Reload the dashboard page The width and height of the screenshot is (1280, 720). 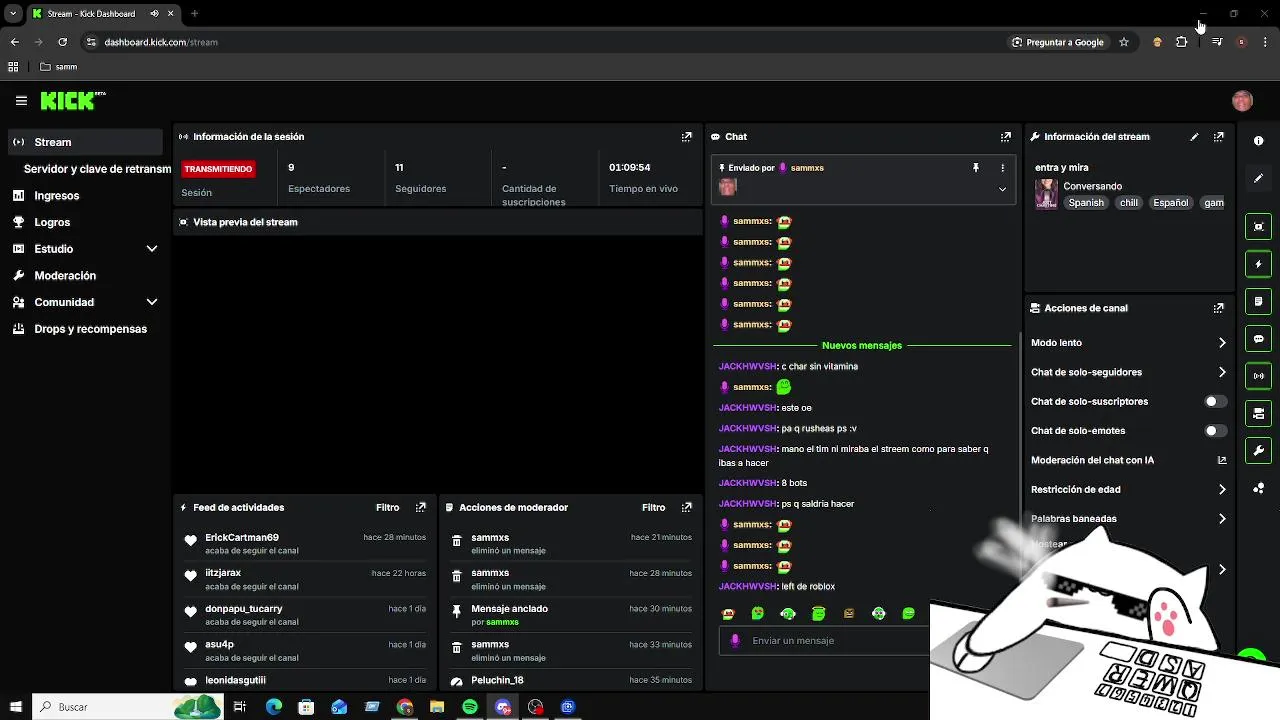point(62,42)
